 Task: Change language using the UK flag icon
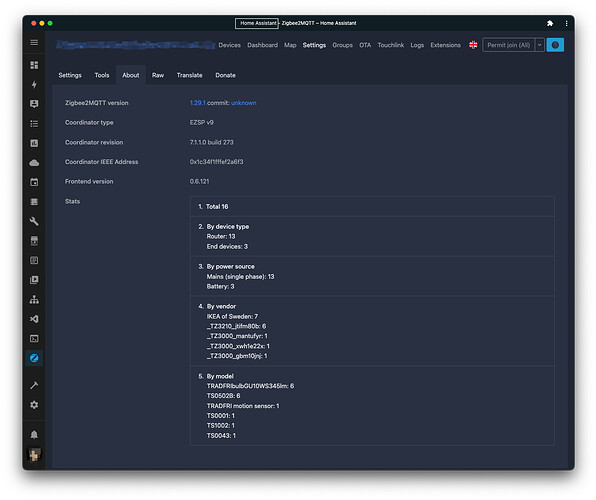pyautogui.click(x=473, y=45)
